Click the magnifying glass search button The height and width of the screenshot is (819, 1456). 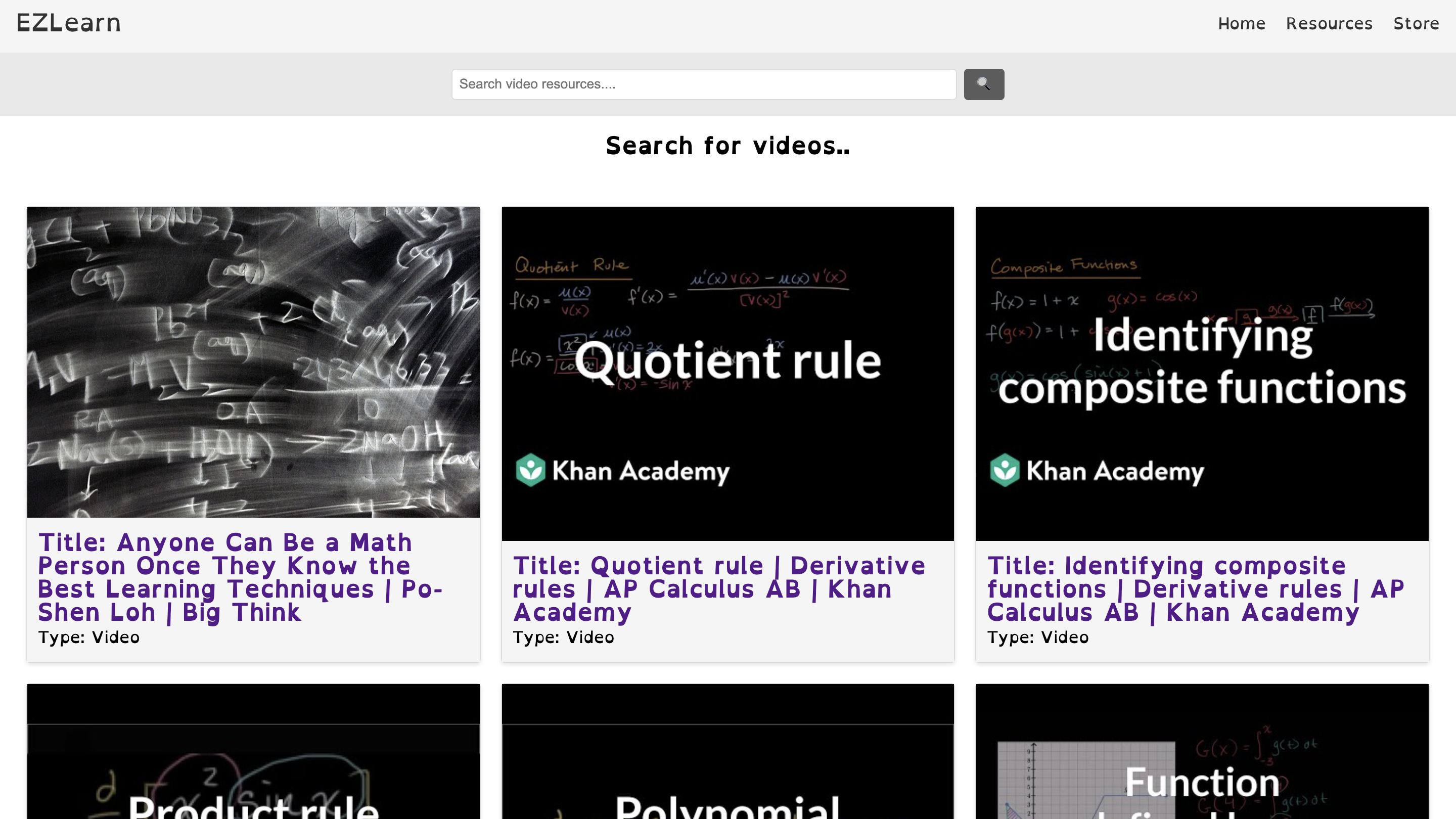[x=983, y=84]
